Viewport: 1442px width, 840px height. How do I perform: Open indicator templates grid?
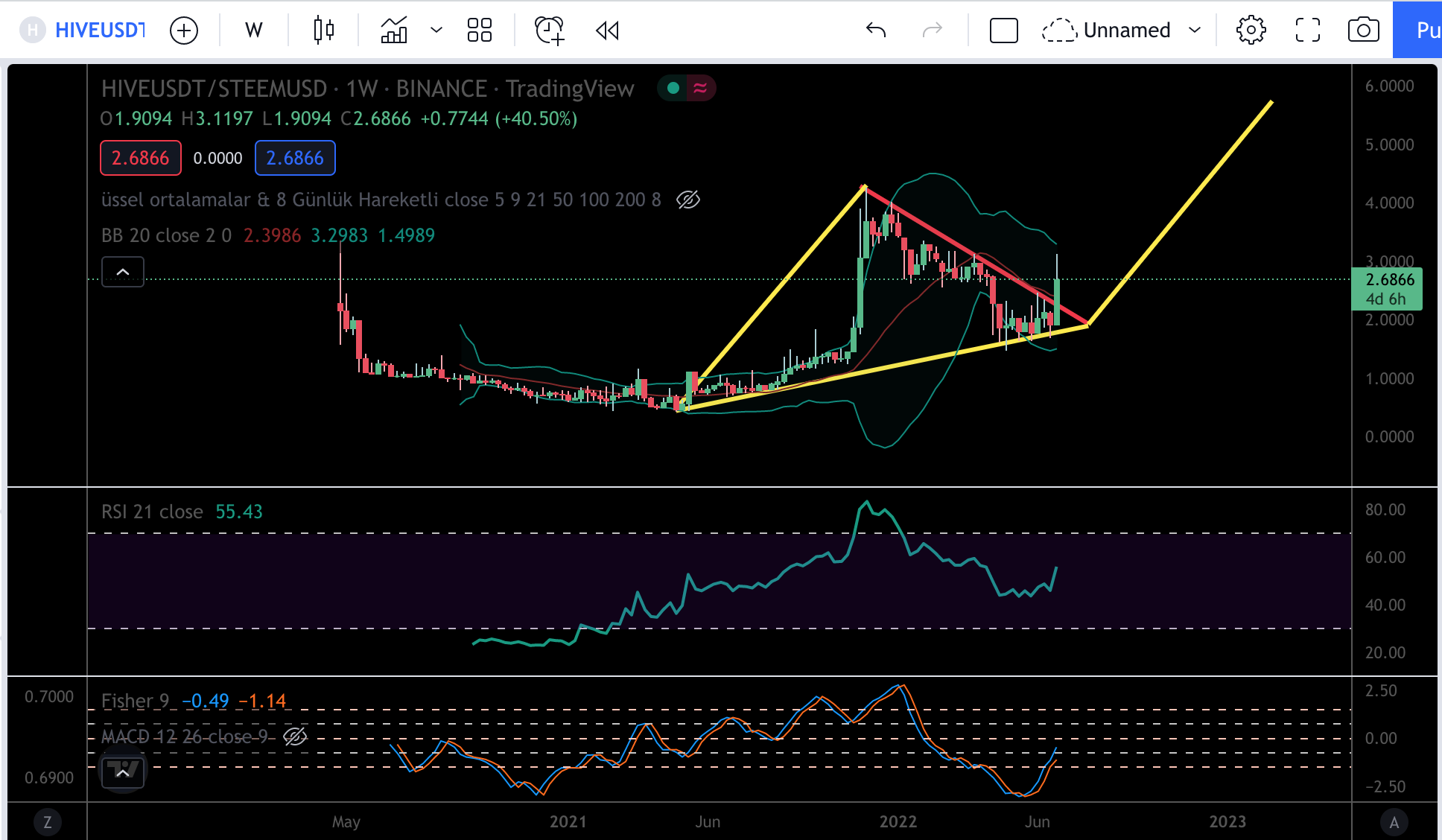[x=480, y=31]
